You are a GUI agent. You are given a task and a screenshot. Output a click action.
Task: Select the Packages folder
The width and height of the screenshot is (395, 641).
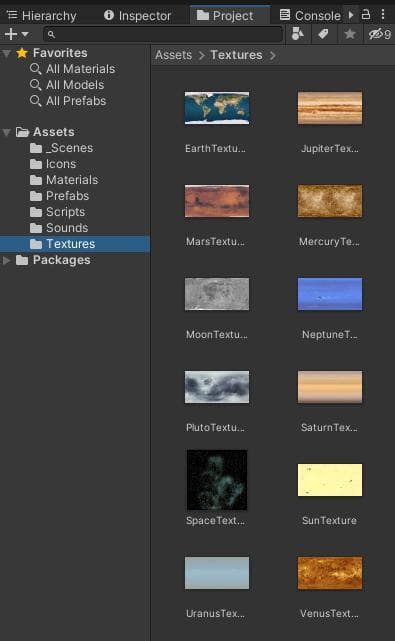tap(53, 260)
